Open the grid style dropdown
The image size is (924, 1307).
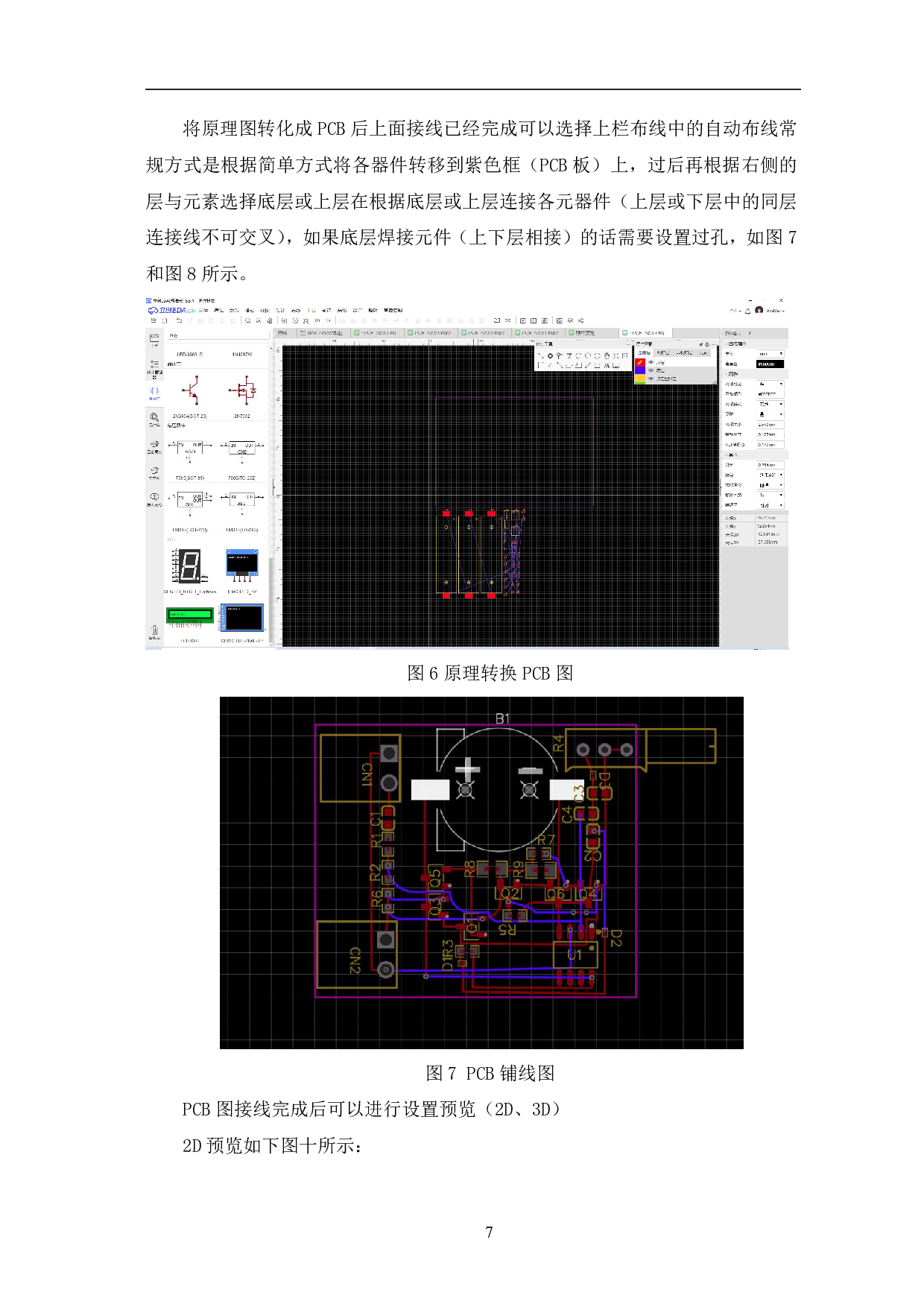pos(770,404)
